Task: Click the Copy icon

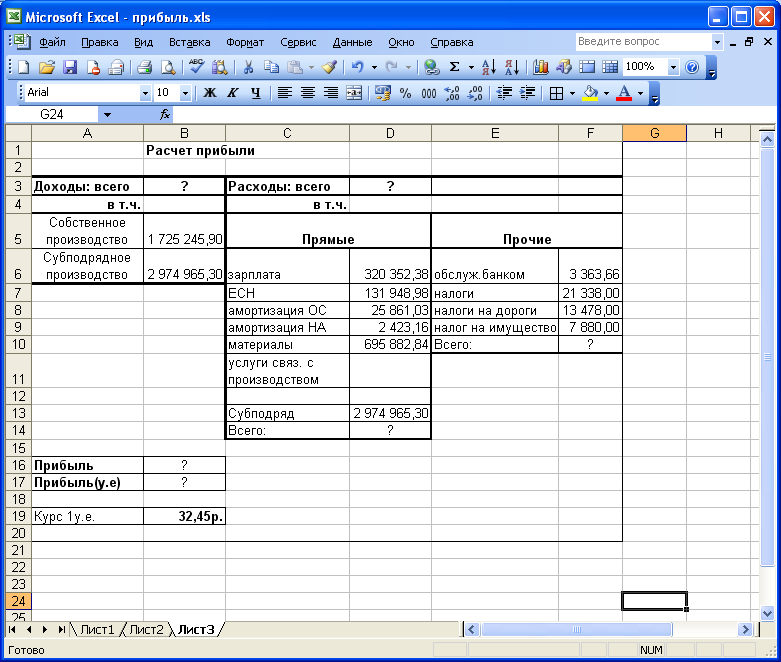Action: point(271,67)
